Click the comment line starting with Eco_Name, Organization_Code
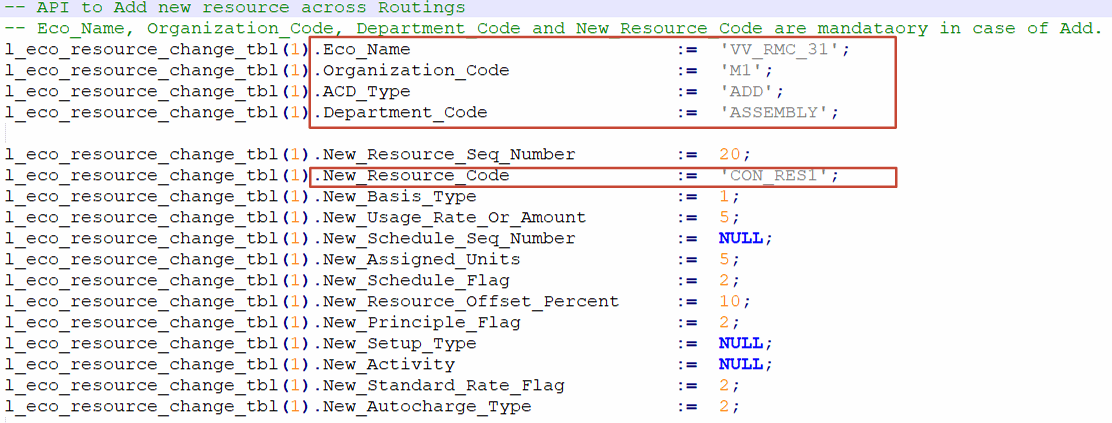The height and width of the screenshot is (423, 1112). click(x=552, y=28)
